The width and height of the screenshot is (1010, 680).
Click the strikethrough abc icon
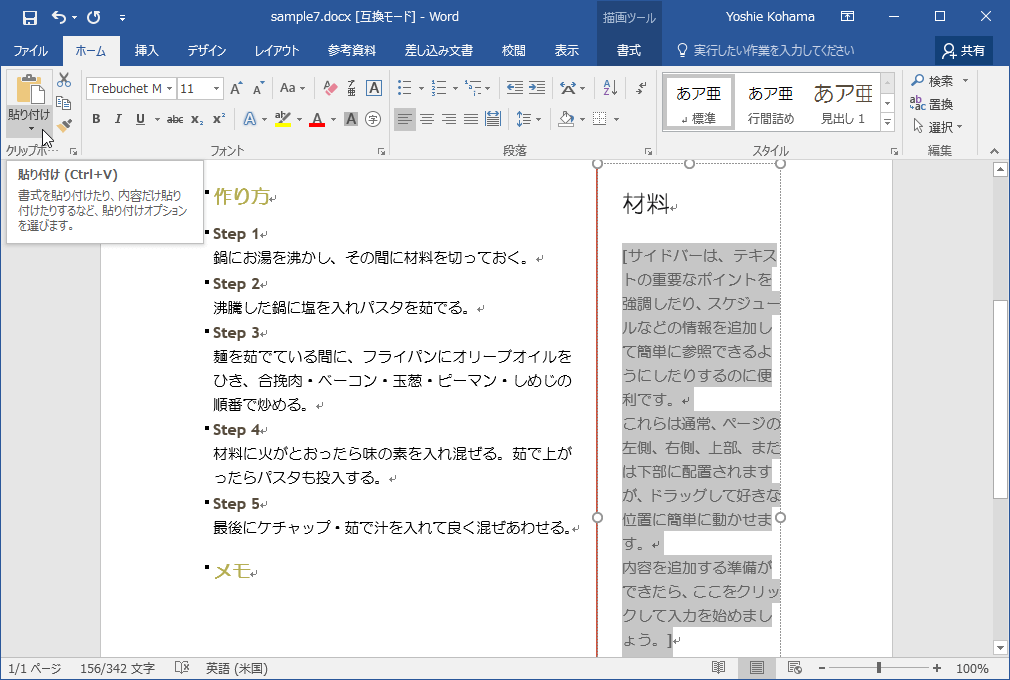pyautogui.click(x=174, y=119)
